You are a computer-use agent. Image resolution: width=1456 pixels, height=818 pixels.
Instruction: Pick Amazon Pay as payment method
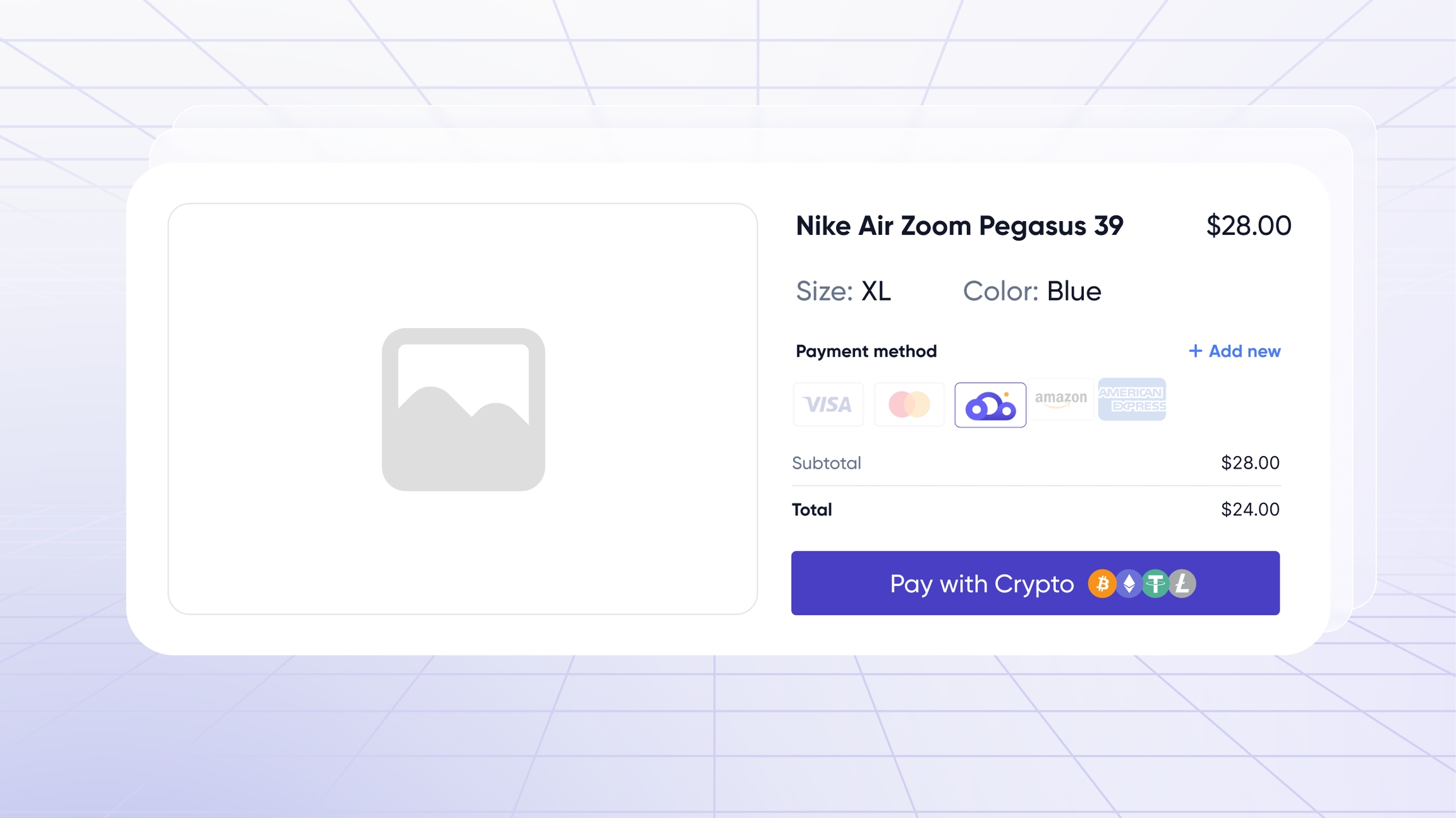tap(1061, 399)
